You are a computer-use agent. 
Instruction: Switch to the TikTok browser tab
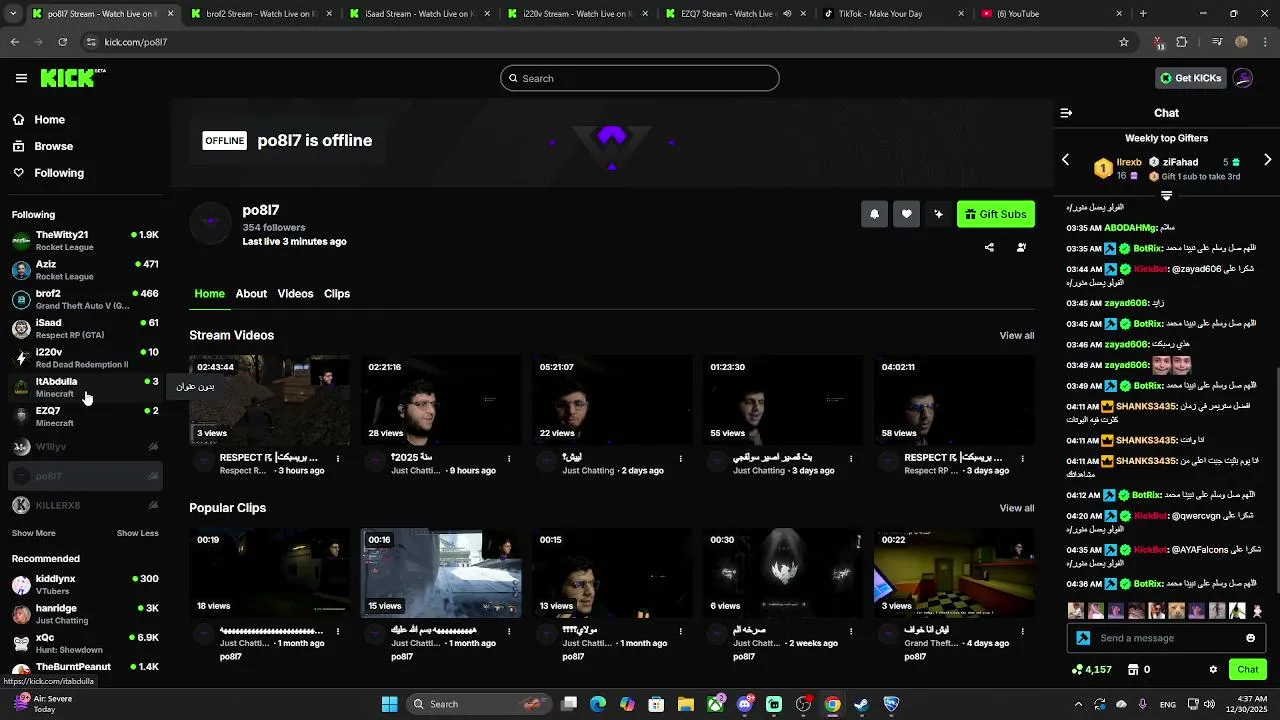click(894, 14)
